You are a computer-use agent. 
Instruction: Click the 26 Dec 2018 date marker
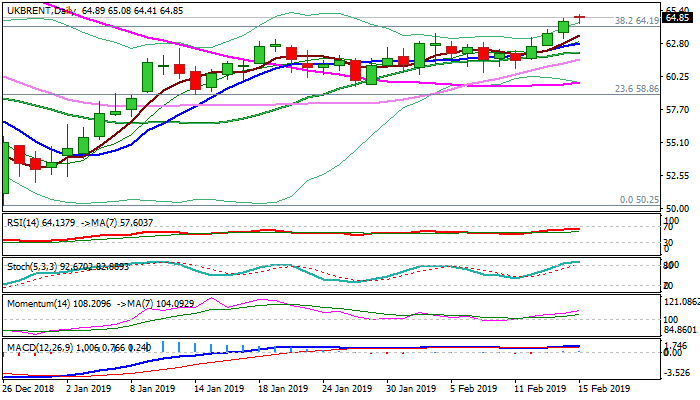(x=28, y=388)
